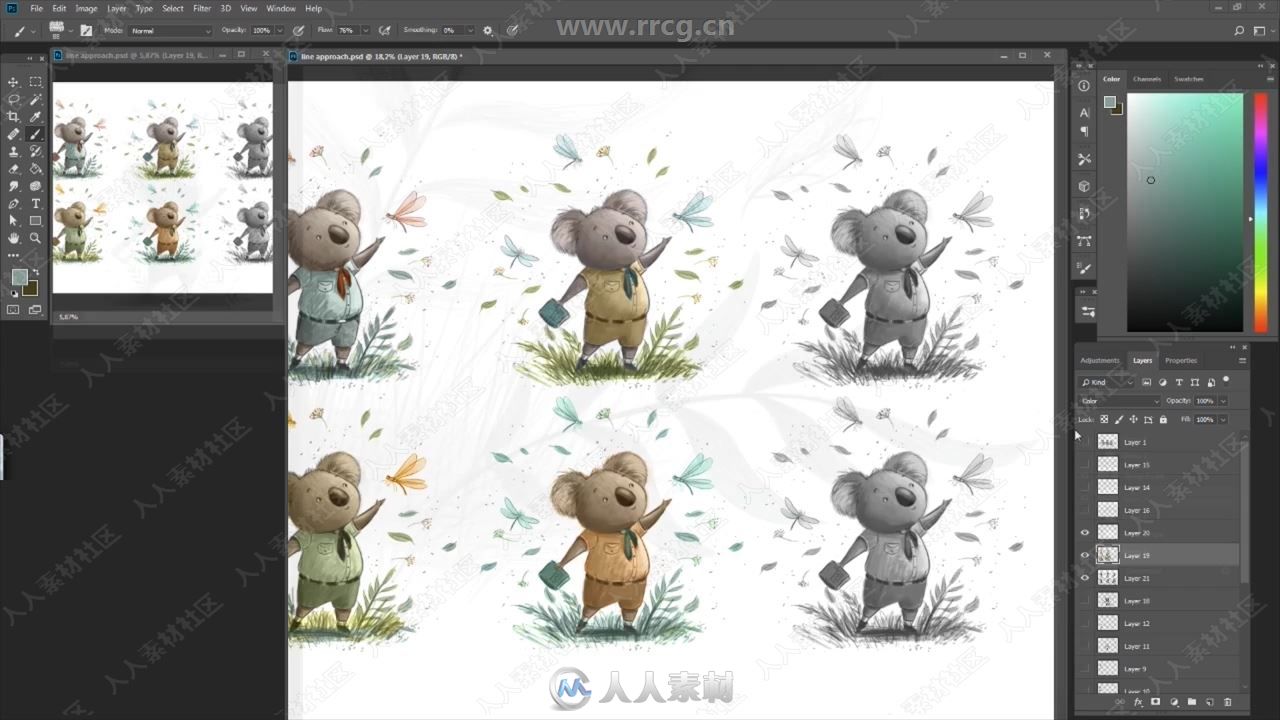The width and height of the screenshot is (1280, 720).
Task: Open the Smoothing dropdown arrow
Action: (473, 31)
